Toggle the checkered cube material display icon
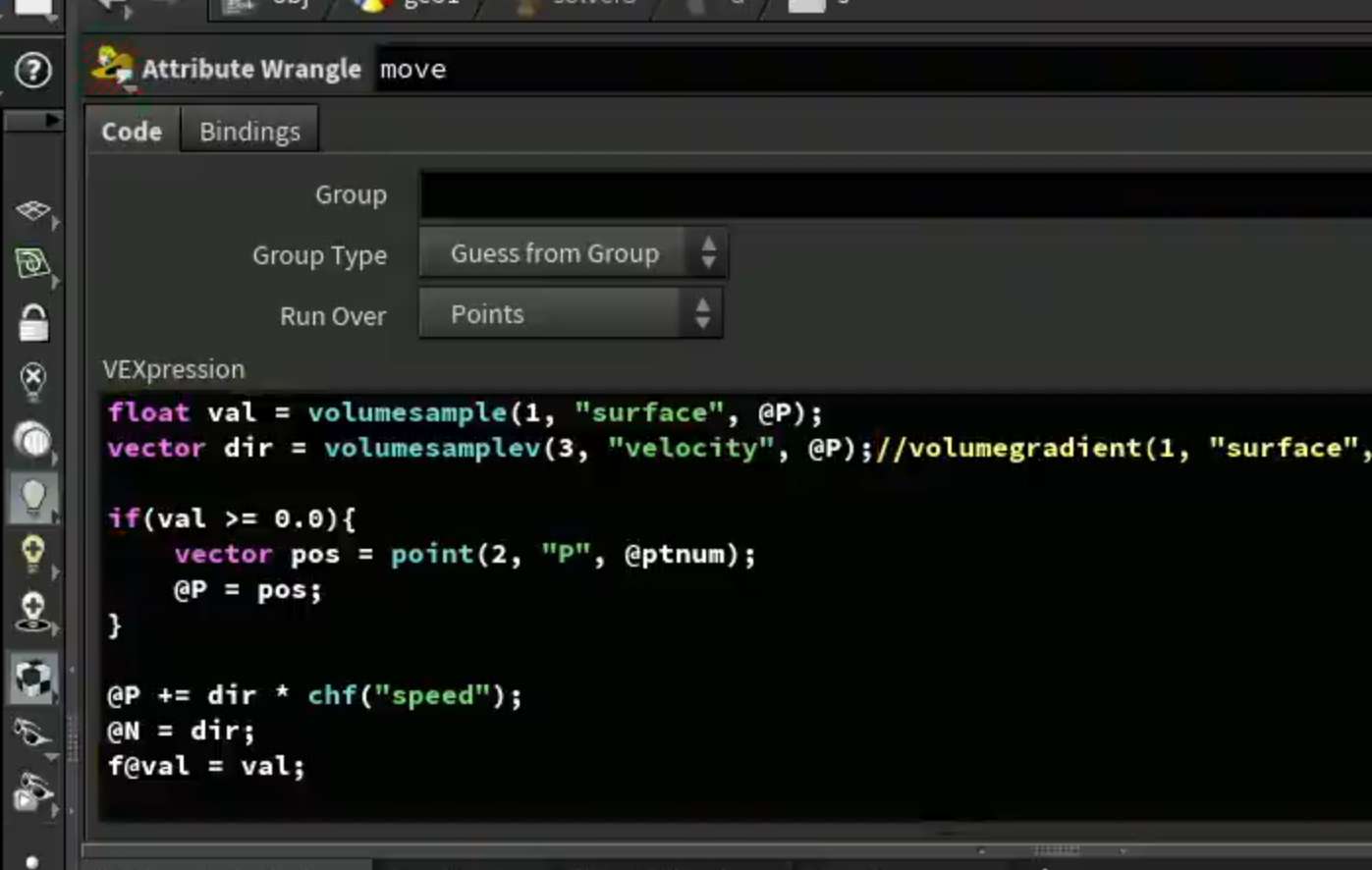 point(32,679)
